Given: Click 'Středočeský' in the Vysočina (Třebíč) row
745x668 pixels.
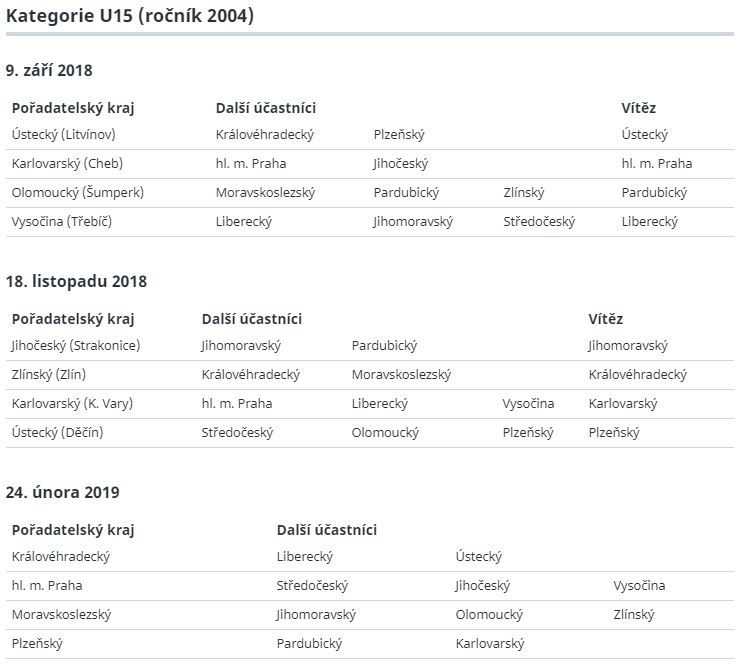Looking at the screenshot, I should click(x=539, y=221).
